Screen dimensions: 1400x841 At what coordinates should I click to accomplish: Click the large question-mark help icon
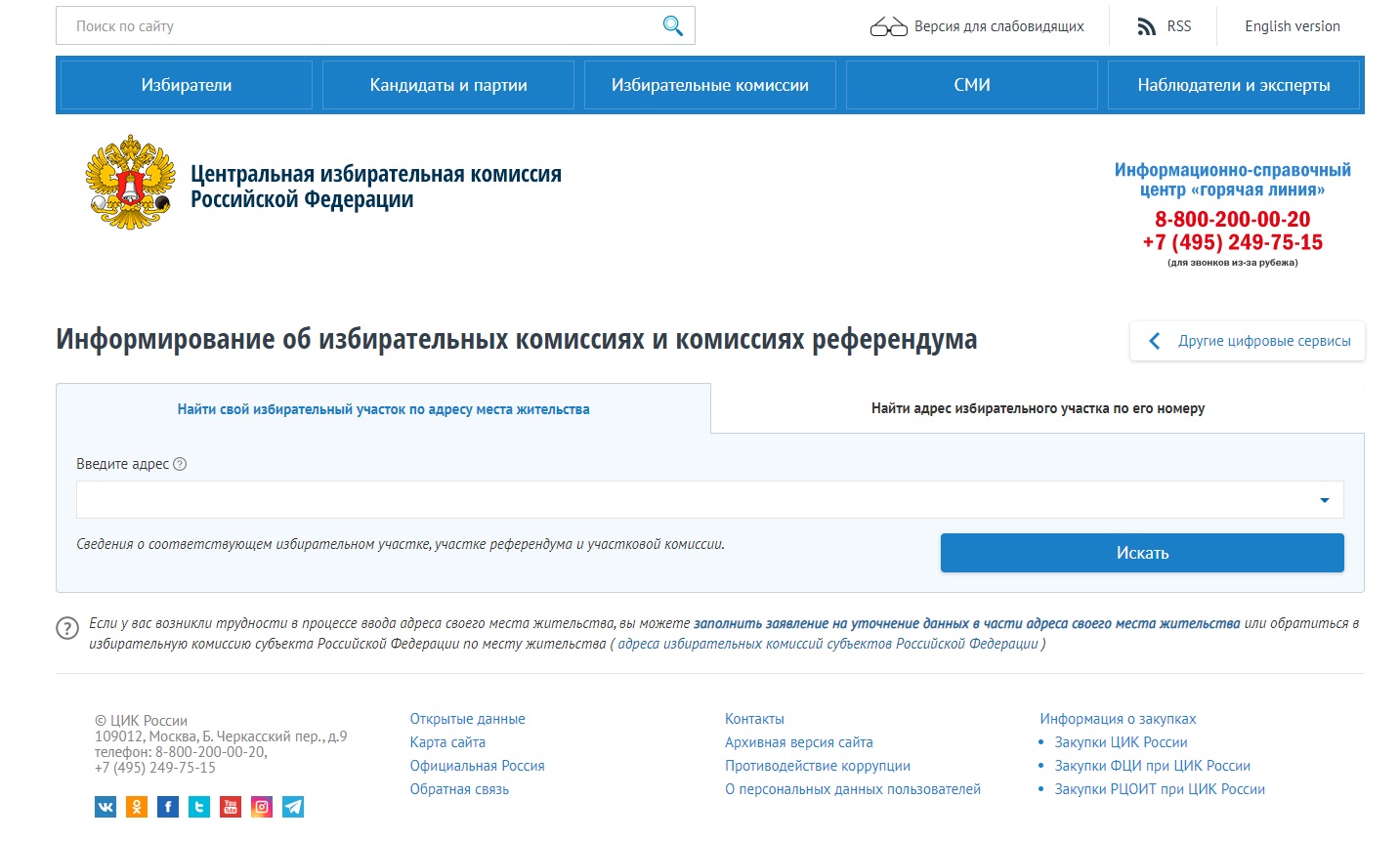(x=67, y=628)
